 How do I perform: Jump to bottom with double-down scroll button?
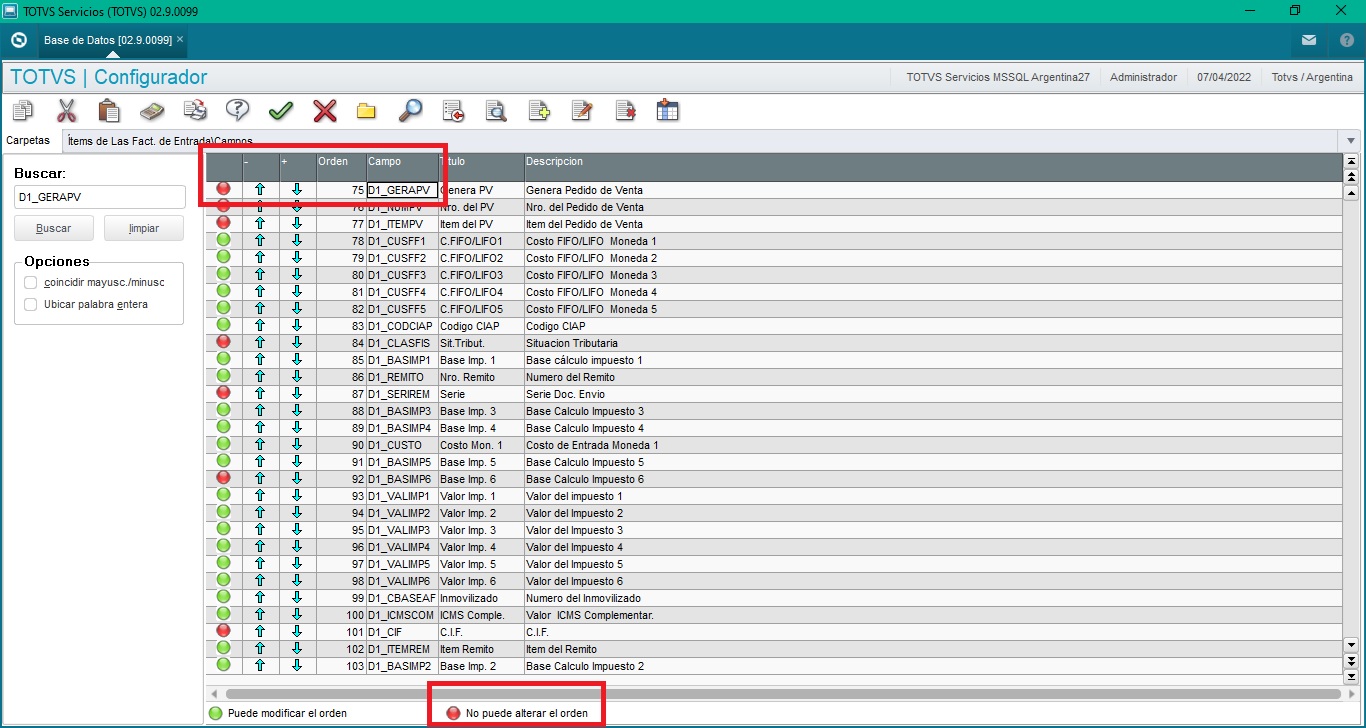[x=1352, y=661]
